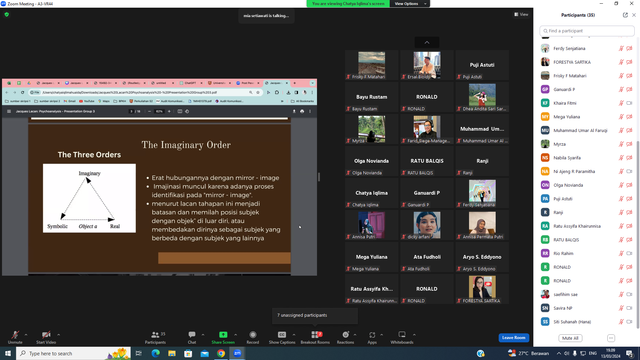Click FORESTYA SARTIKA's video thumbnail
The image size is (640, 360).
tap(482, 289)
